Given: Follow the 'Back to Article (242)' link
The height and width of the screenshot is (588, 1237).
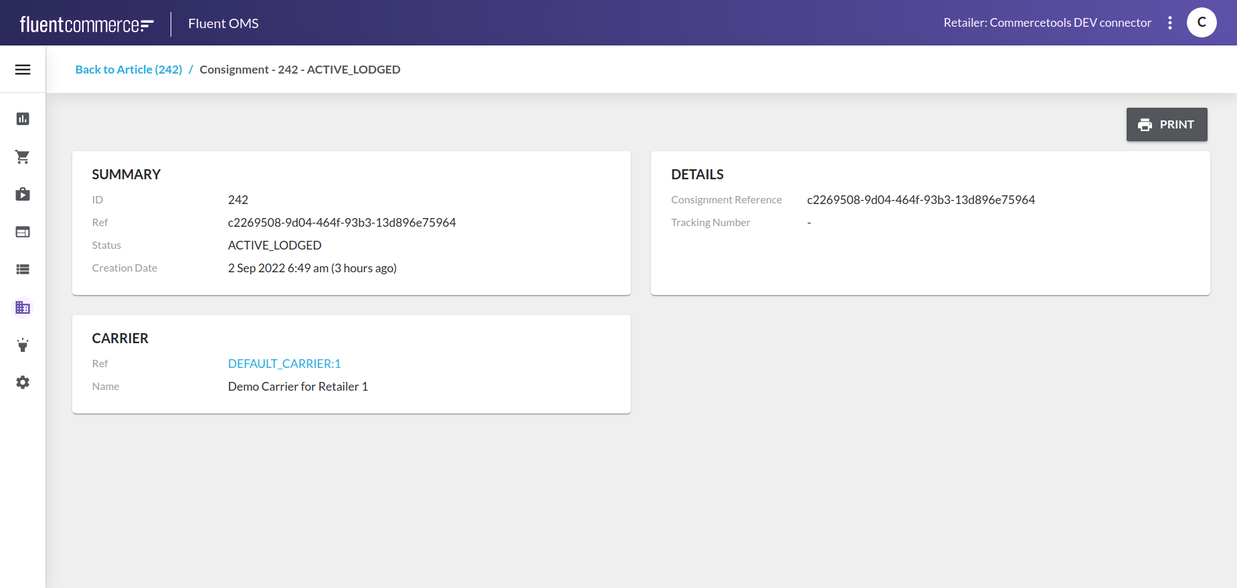Looking at the screenshot, I should point(128,70).
